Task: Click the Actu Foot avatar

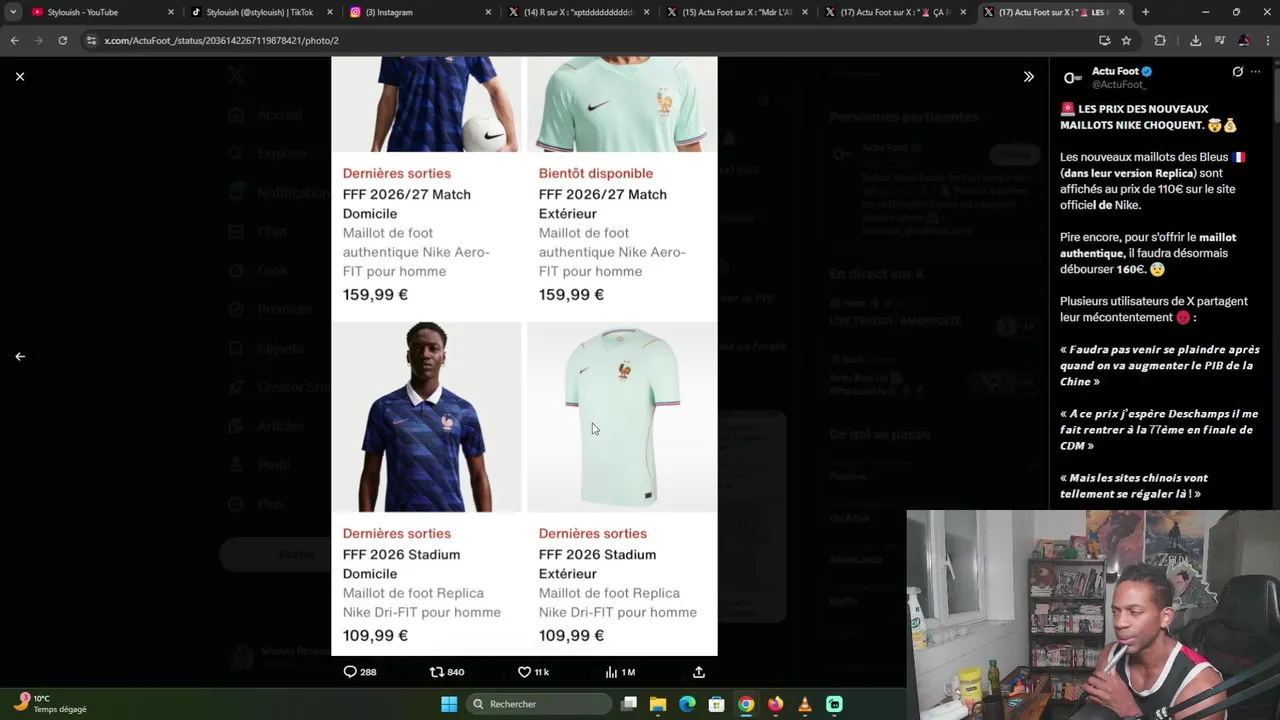Action: click(x=1072, y=78)
